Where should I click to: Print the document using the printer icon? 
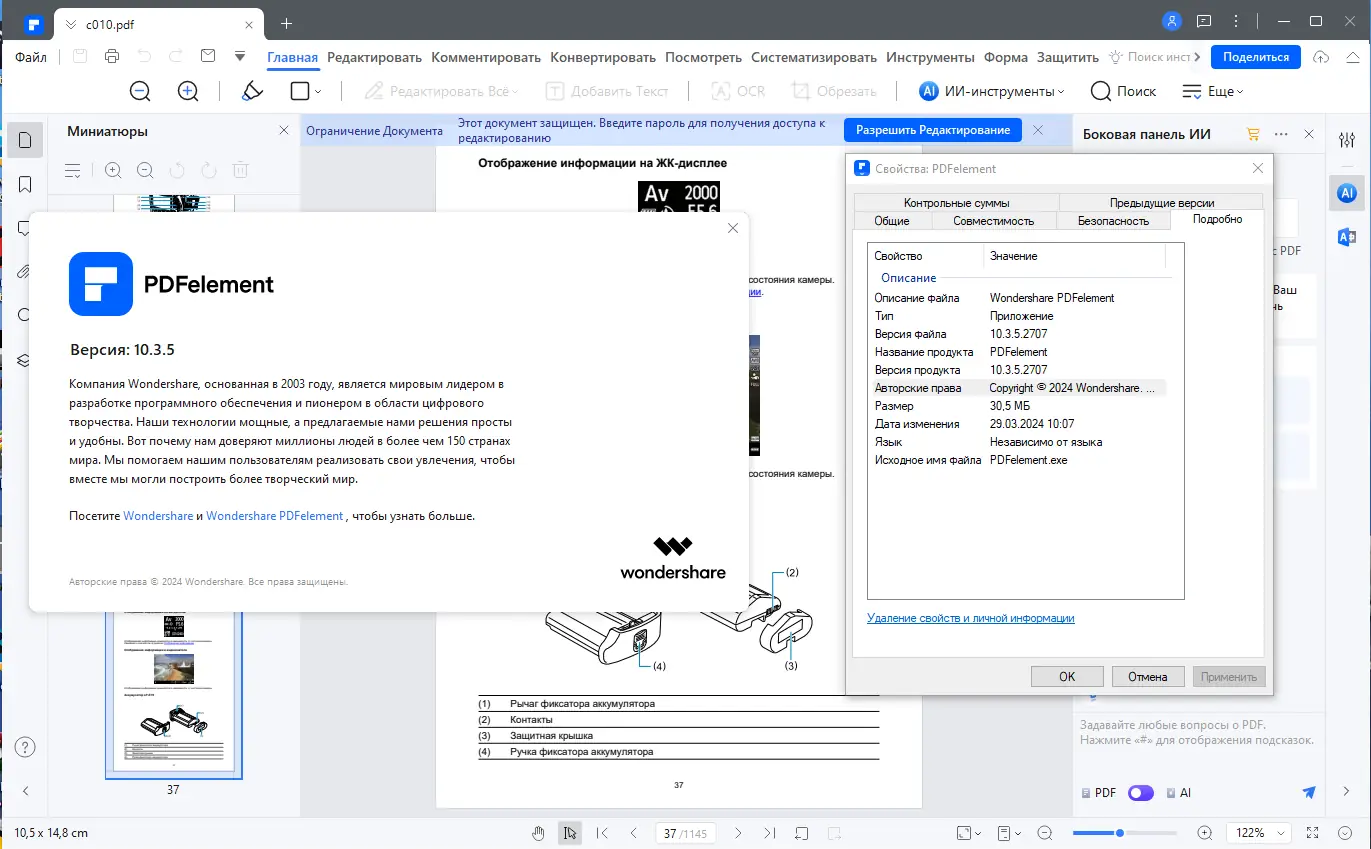(112, 57)
